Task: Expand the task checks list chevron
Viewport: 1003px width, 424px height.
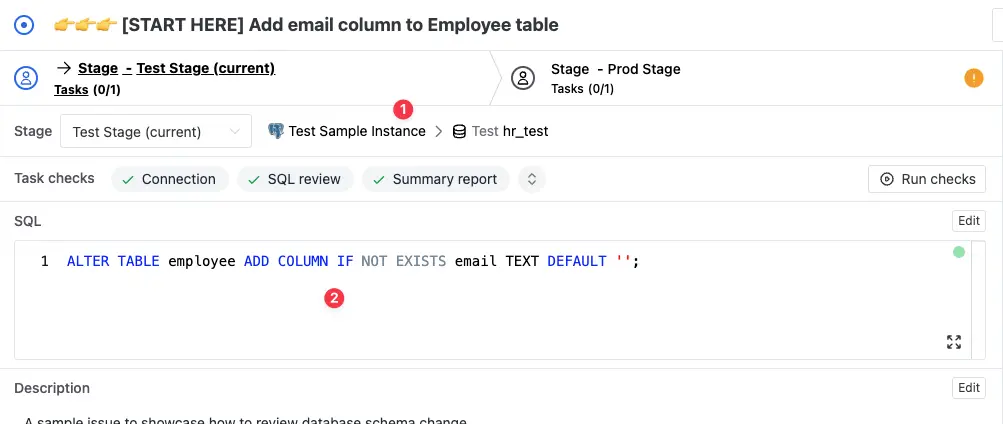Action: click(x=532, y=179)
